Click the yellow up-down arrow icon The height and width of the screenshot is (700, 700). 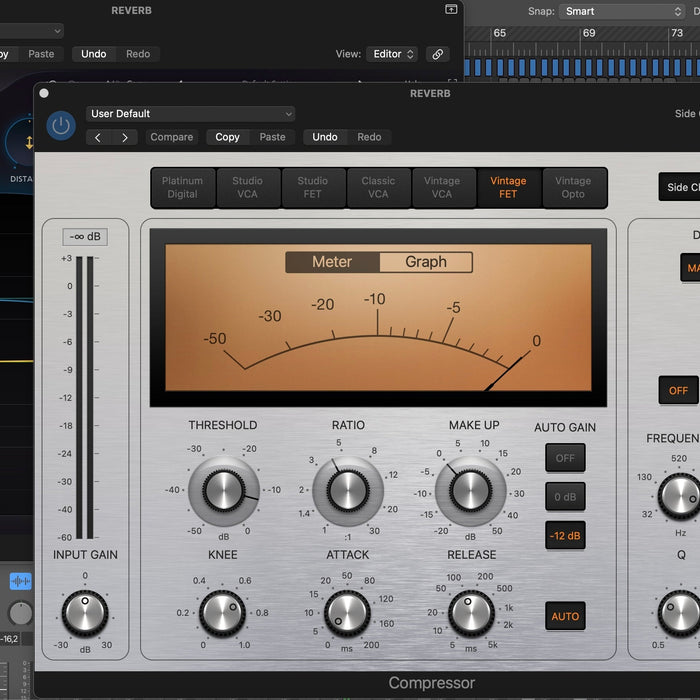point(29,143)
